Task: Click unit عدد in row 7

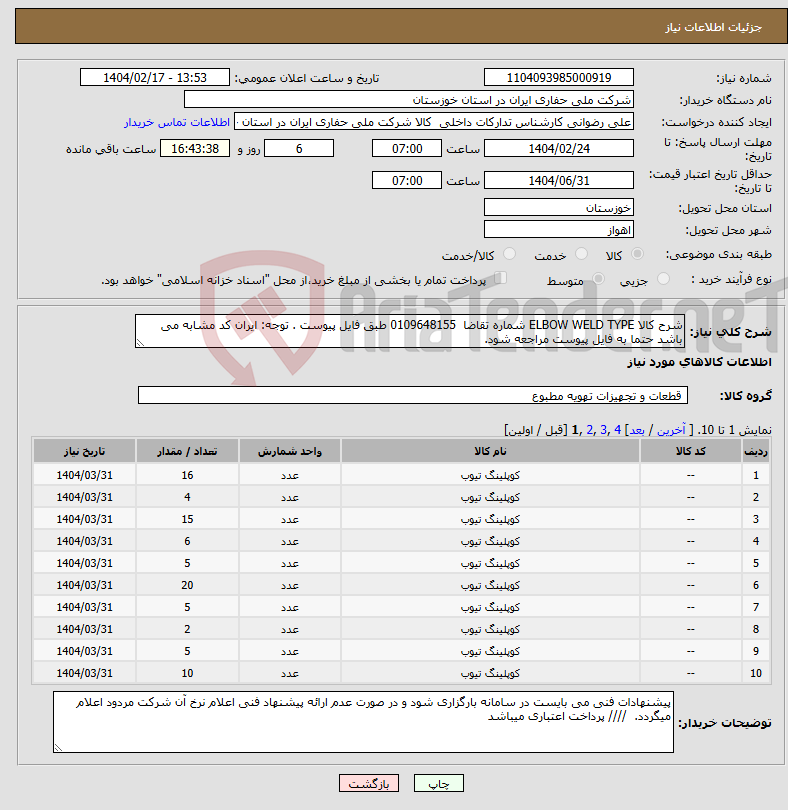Action: 289,607
